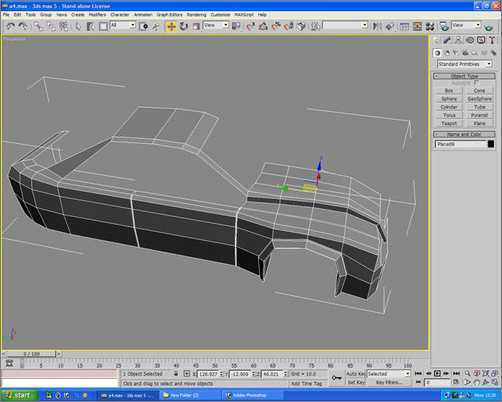Open the selection filter All dropdown
The height and width of the screenshot is (402, 502).
coord(123,25)
